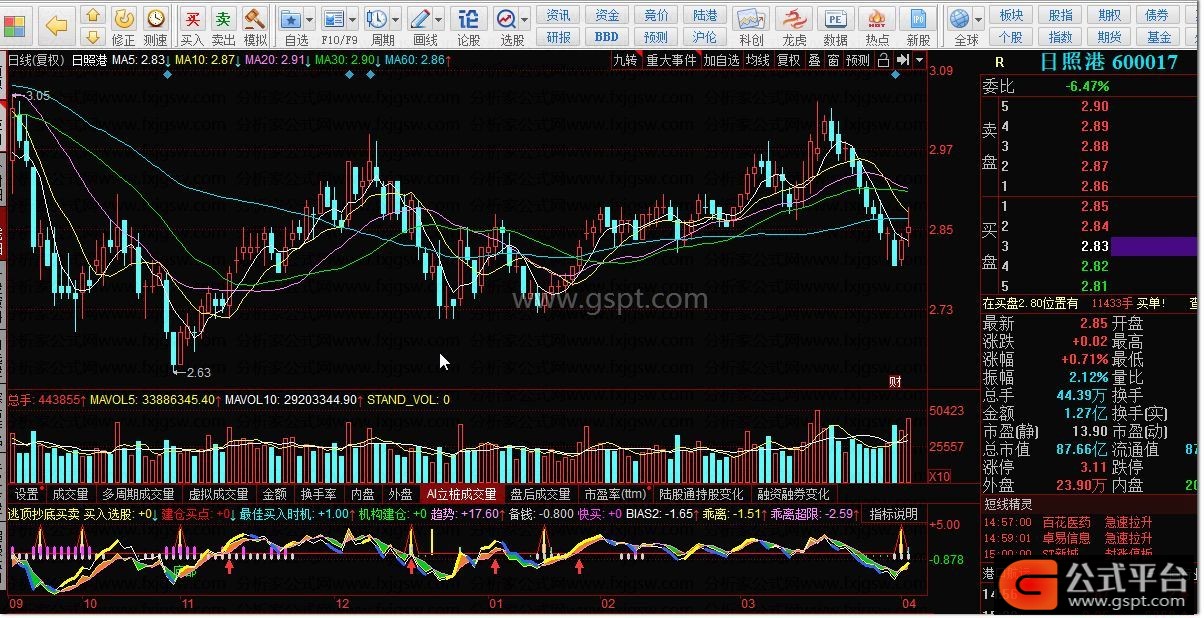This screenshot has height=618, width=1204.
Task: Click the up arrow page icon
Action: [92, 16]
